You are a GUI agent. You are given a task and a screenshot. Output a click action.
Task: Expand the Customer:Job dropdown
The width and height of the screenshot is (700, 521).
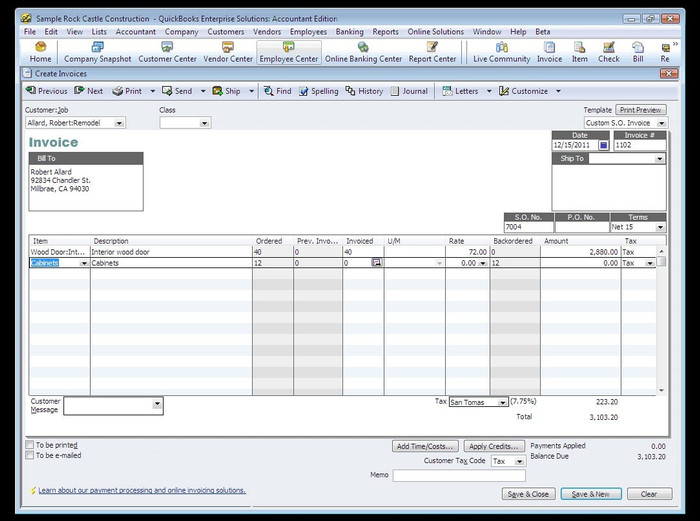120,123
